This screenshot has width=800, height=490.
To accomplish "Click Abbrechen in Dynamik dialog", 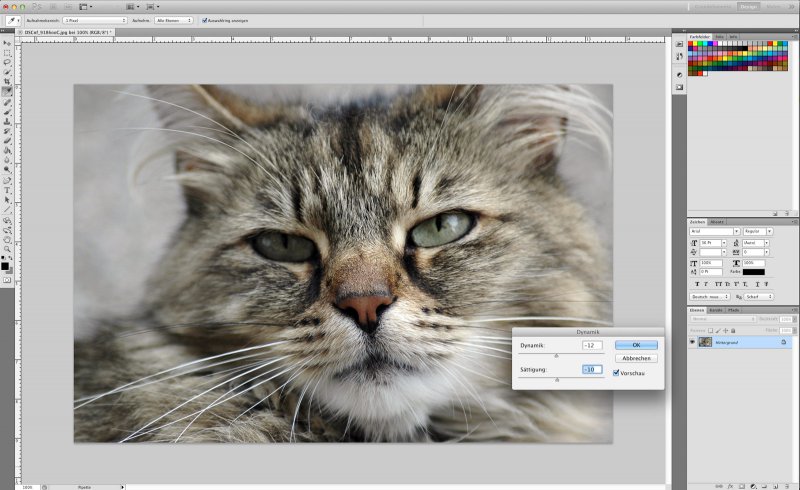I will coord(636,358).
